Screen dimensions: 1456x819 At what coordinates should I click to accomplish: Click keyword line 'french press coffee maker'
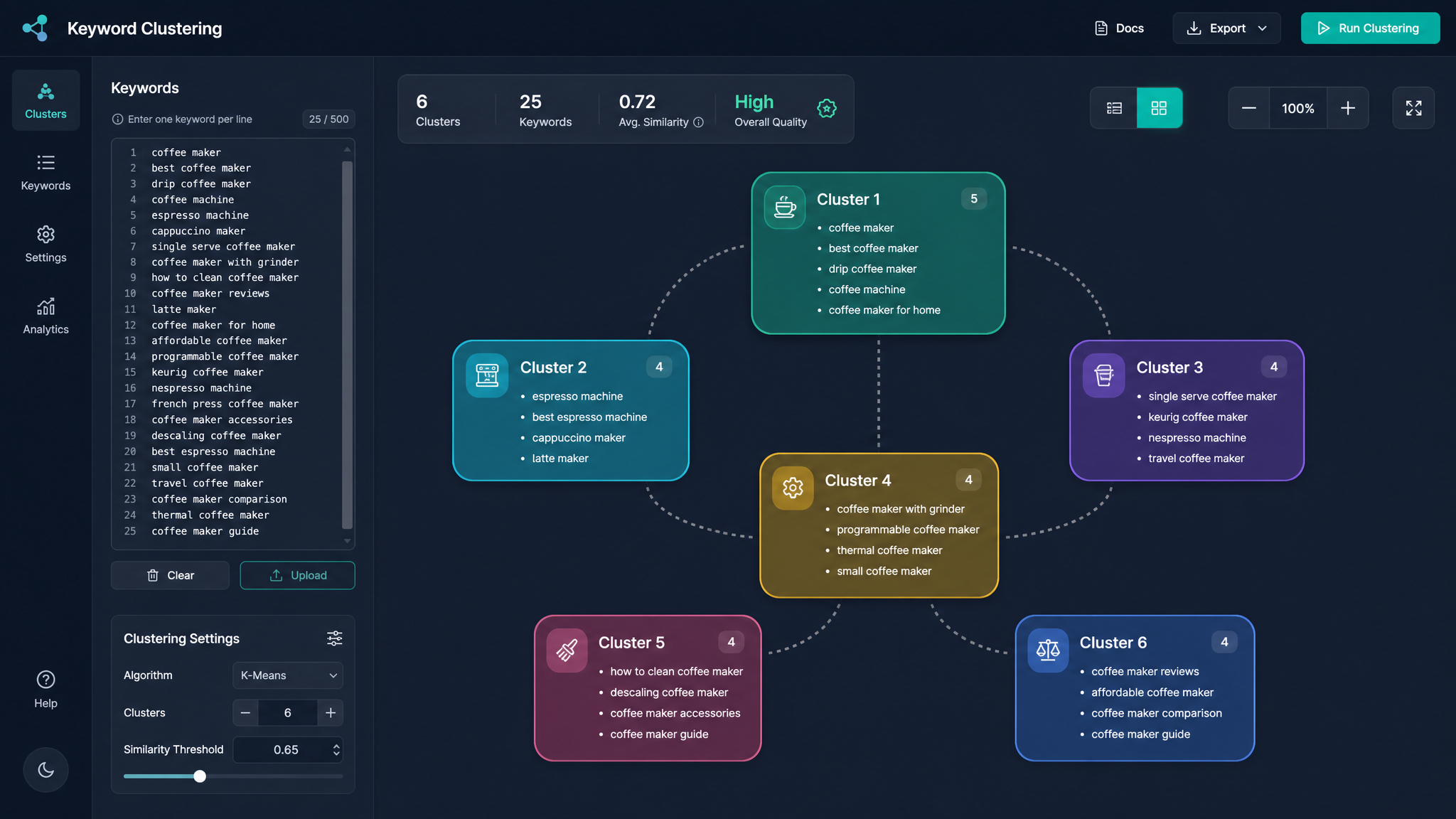coord(225,404)
